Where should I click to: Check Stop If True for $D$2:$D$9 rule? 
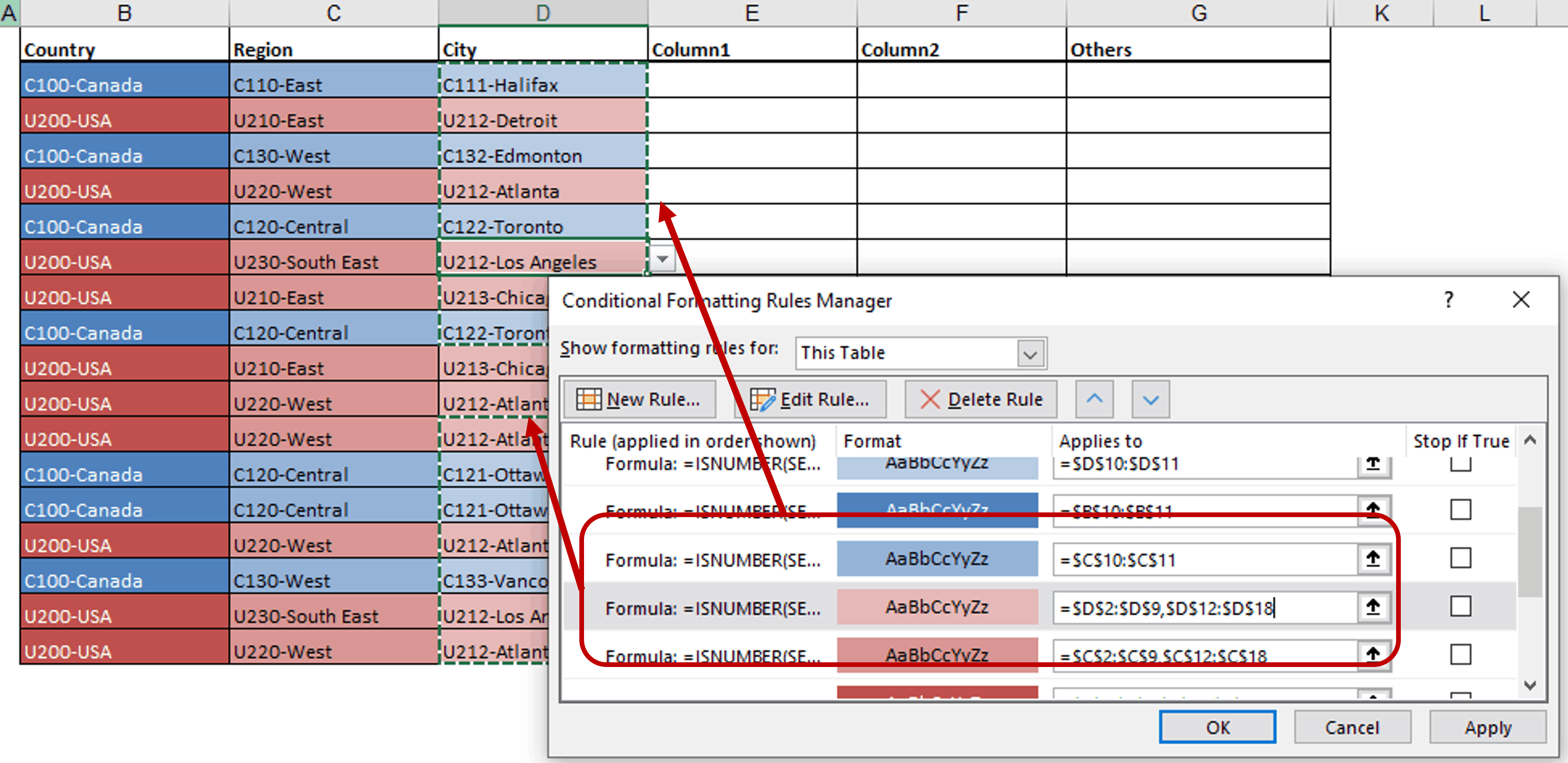[x=1460, y=607]
